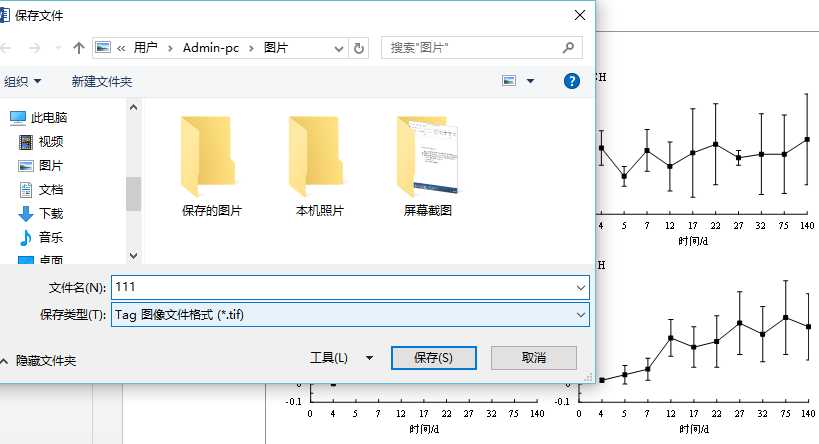Viewport: 819px width, 444px height.
Task: Click the navigation pane scrollbar thumb
Action: [x=134, y=194]
